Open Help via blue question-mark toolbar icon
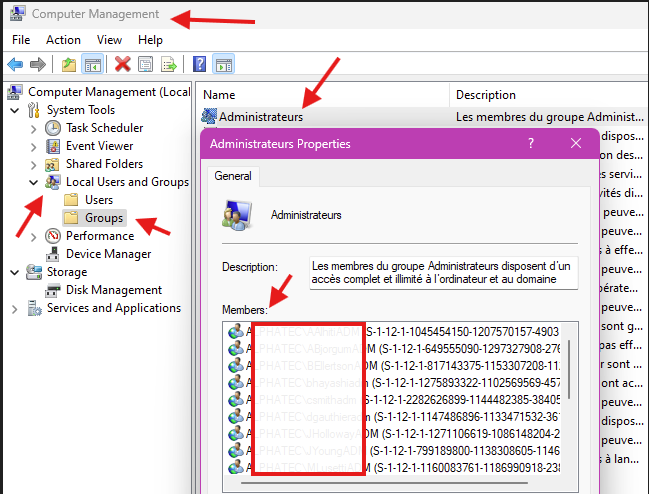Screen dimensions: 649x494 point(199,65)
